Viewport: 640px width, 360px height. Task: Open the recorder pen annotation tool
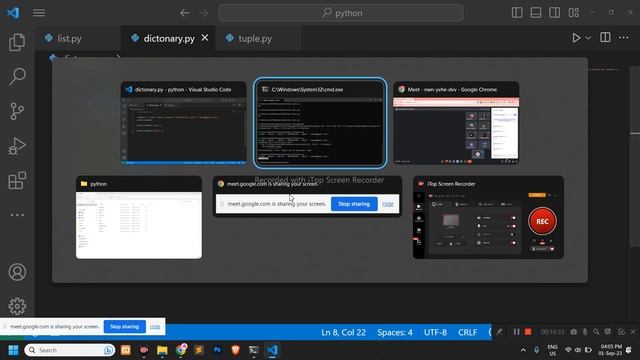pos(499,332)
